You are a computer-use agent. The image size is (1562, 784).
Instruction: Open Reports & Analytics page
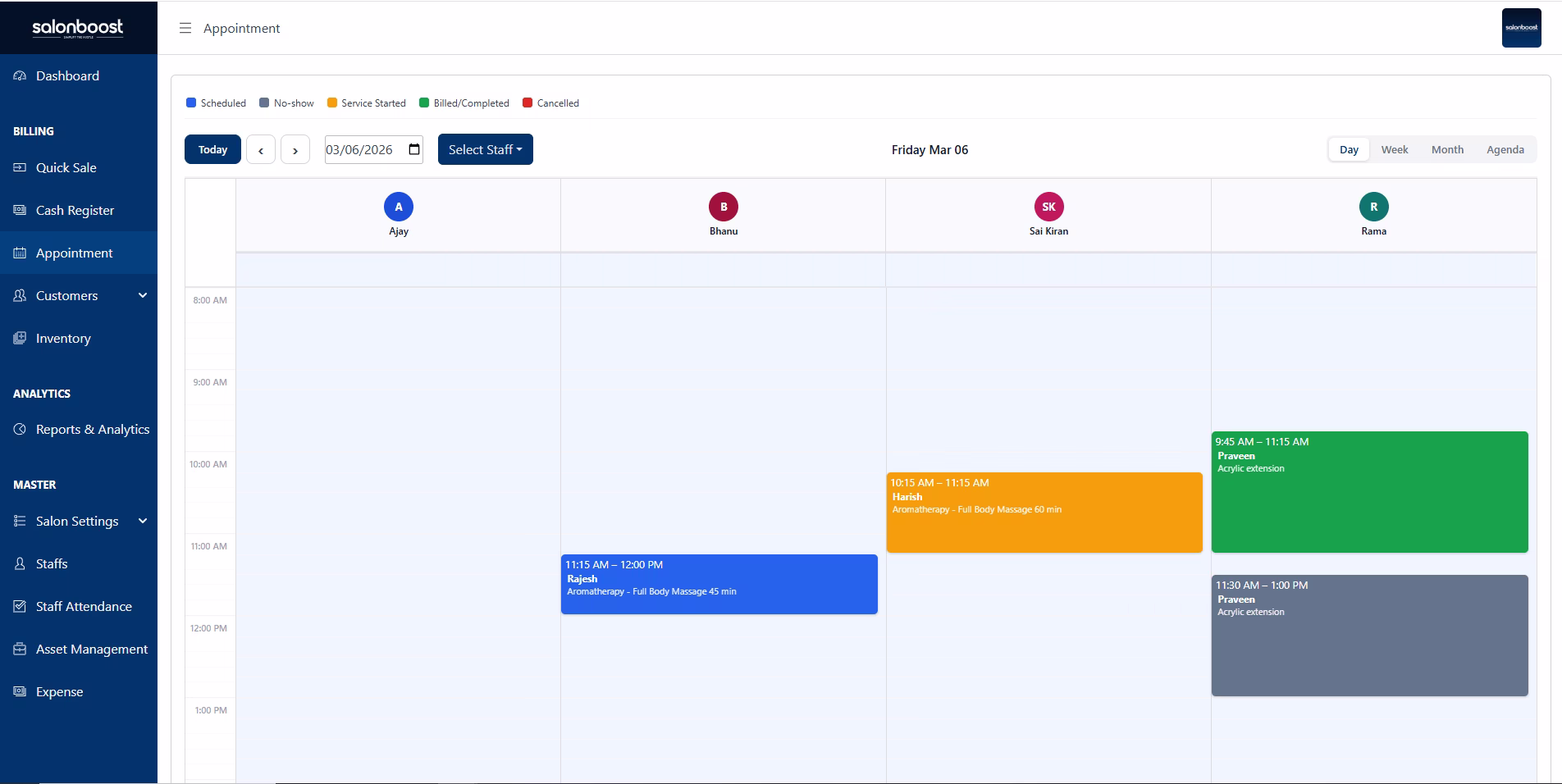click(x=79, y=429)
